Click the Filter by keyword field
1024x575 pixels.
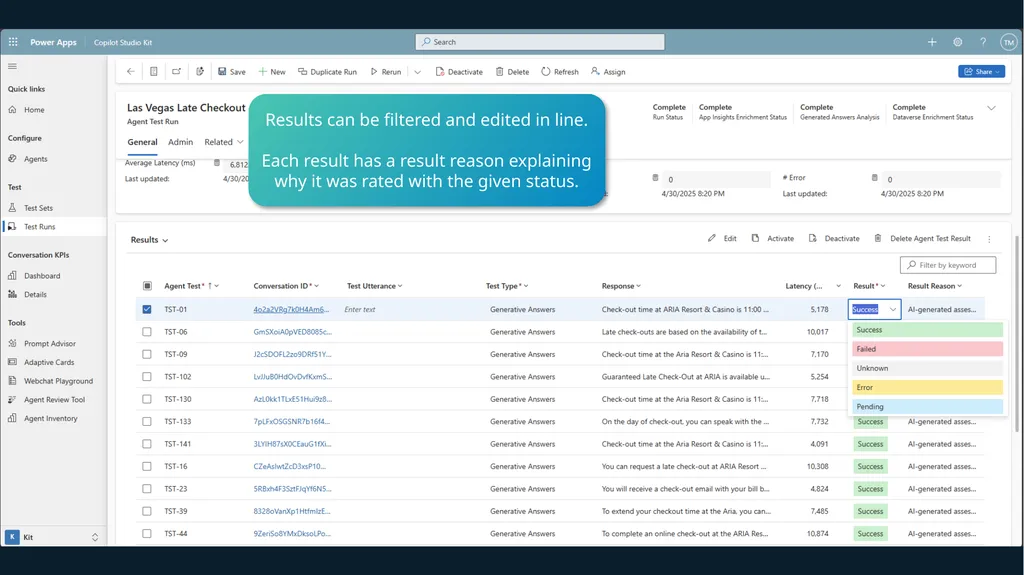coord(948,265)
